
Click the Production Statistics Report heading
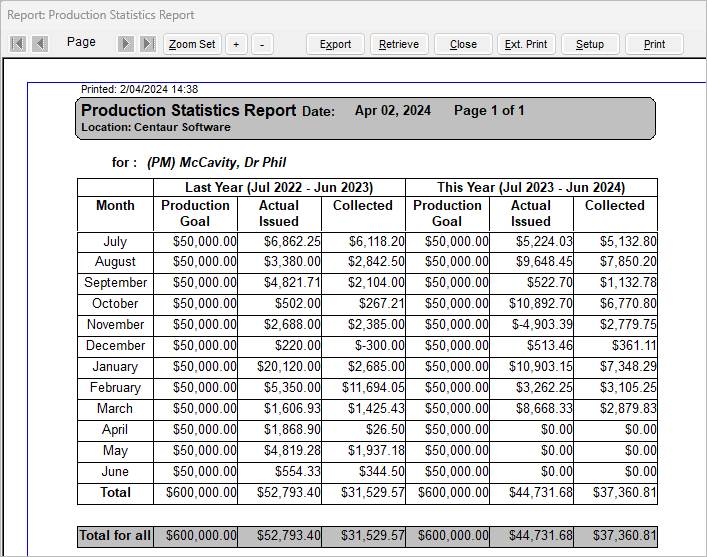click(x=188, y=111)
